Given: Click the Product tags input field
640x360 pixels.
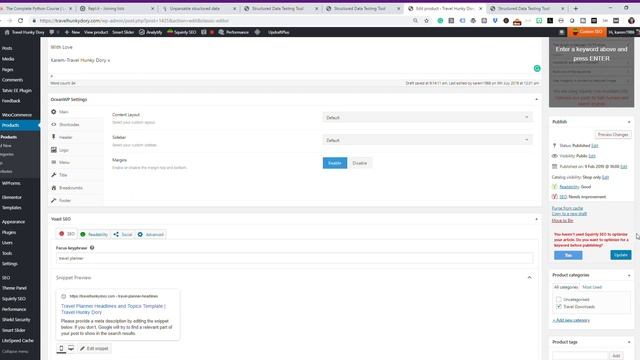Looking at the screenshot, I should pyautogui.click(x=580, y=356).
